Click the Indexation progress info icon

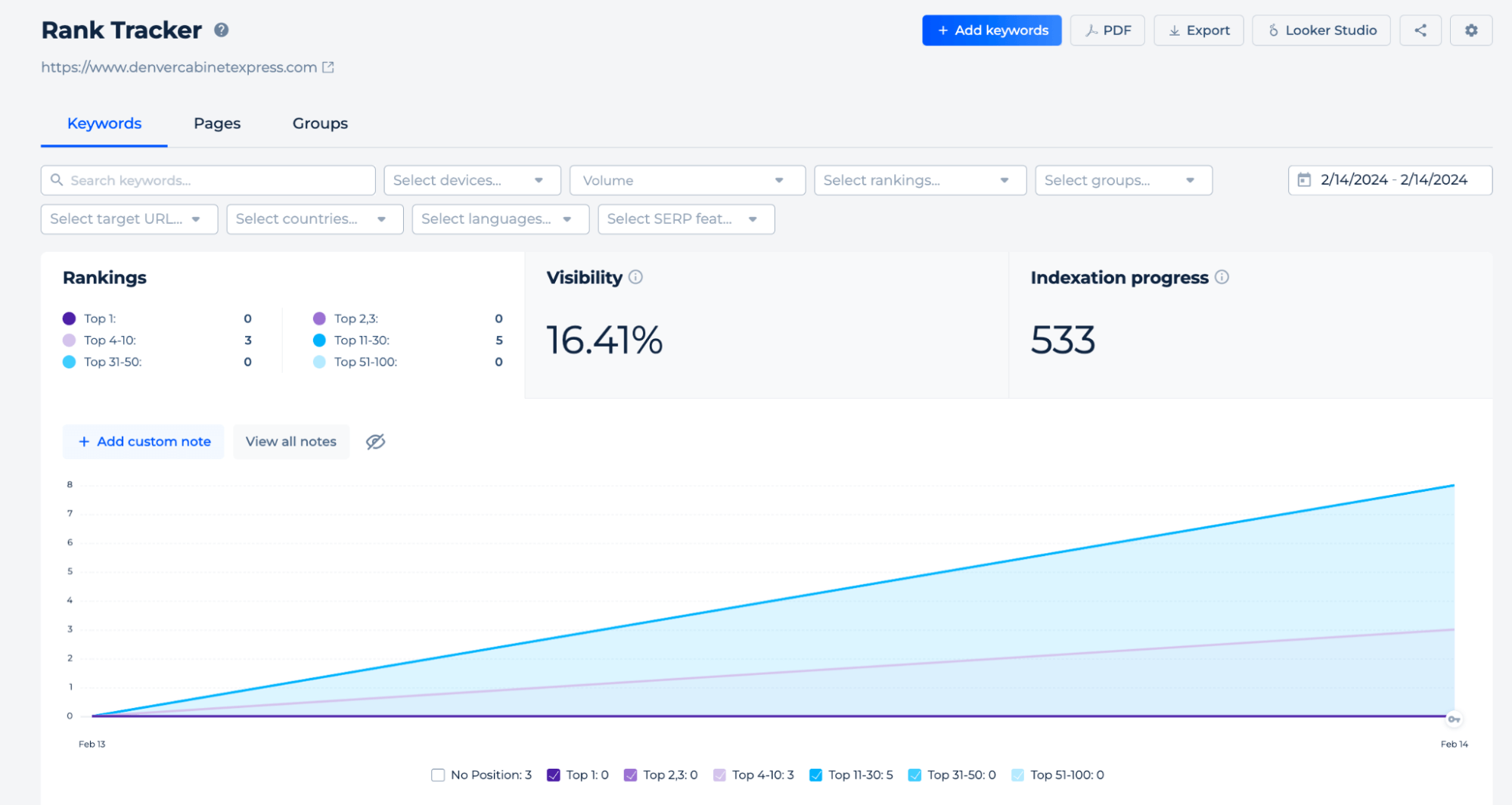[1222, 277]
